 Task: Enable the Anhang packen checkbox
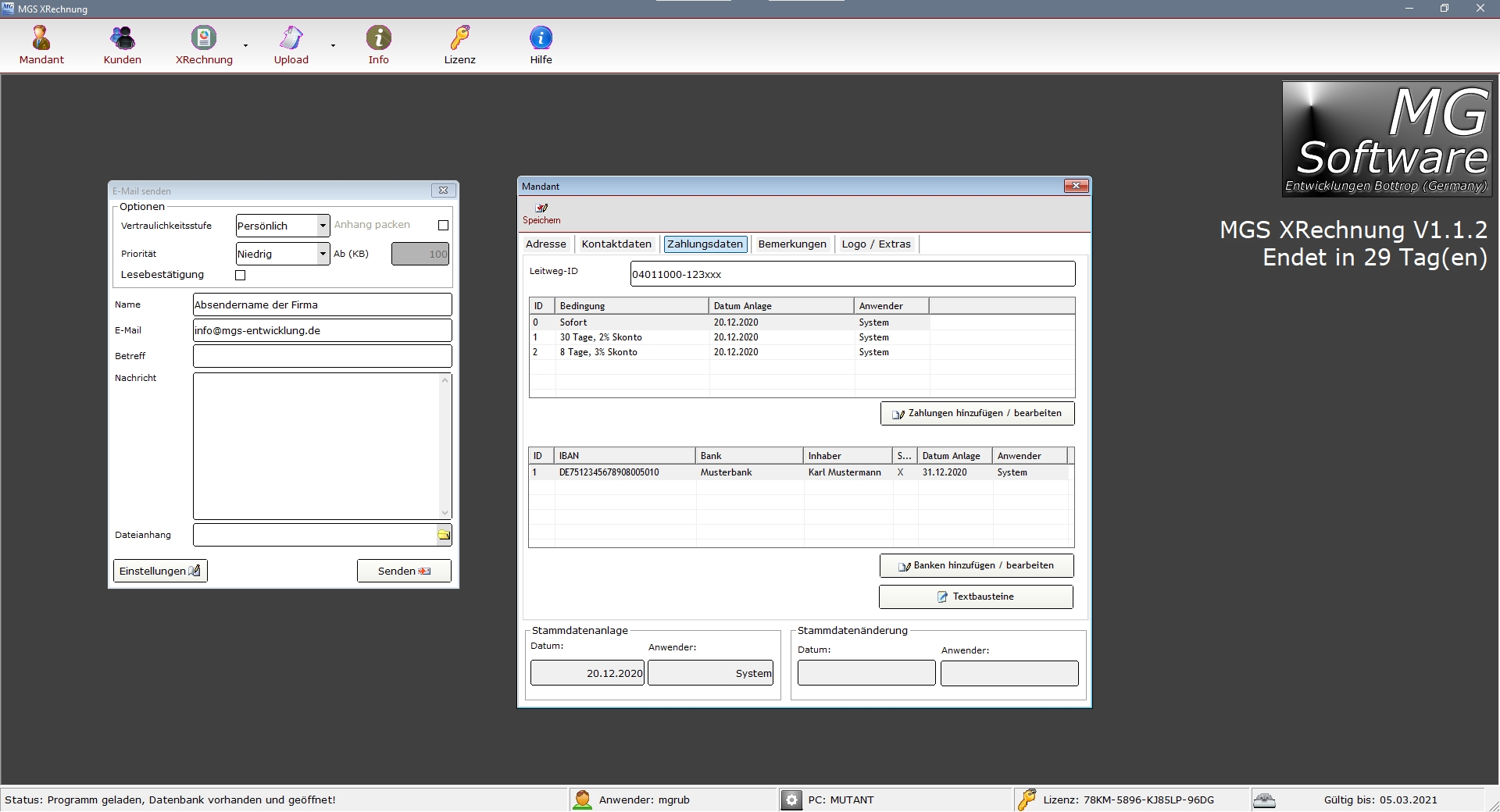[x=444, y=226]
